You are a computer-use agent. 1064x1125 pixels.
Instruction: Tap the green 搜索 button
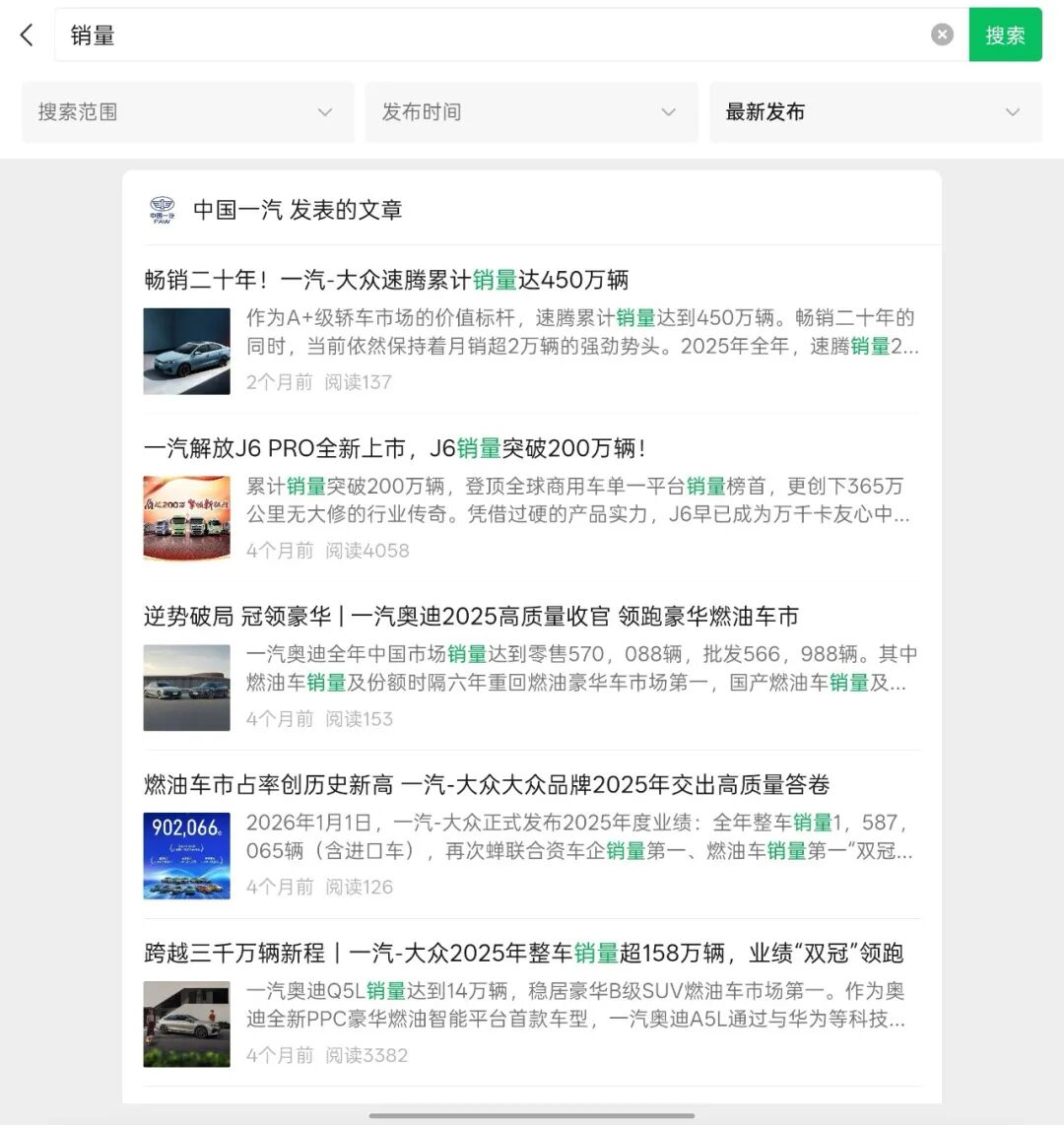pos(1005,34)
